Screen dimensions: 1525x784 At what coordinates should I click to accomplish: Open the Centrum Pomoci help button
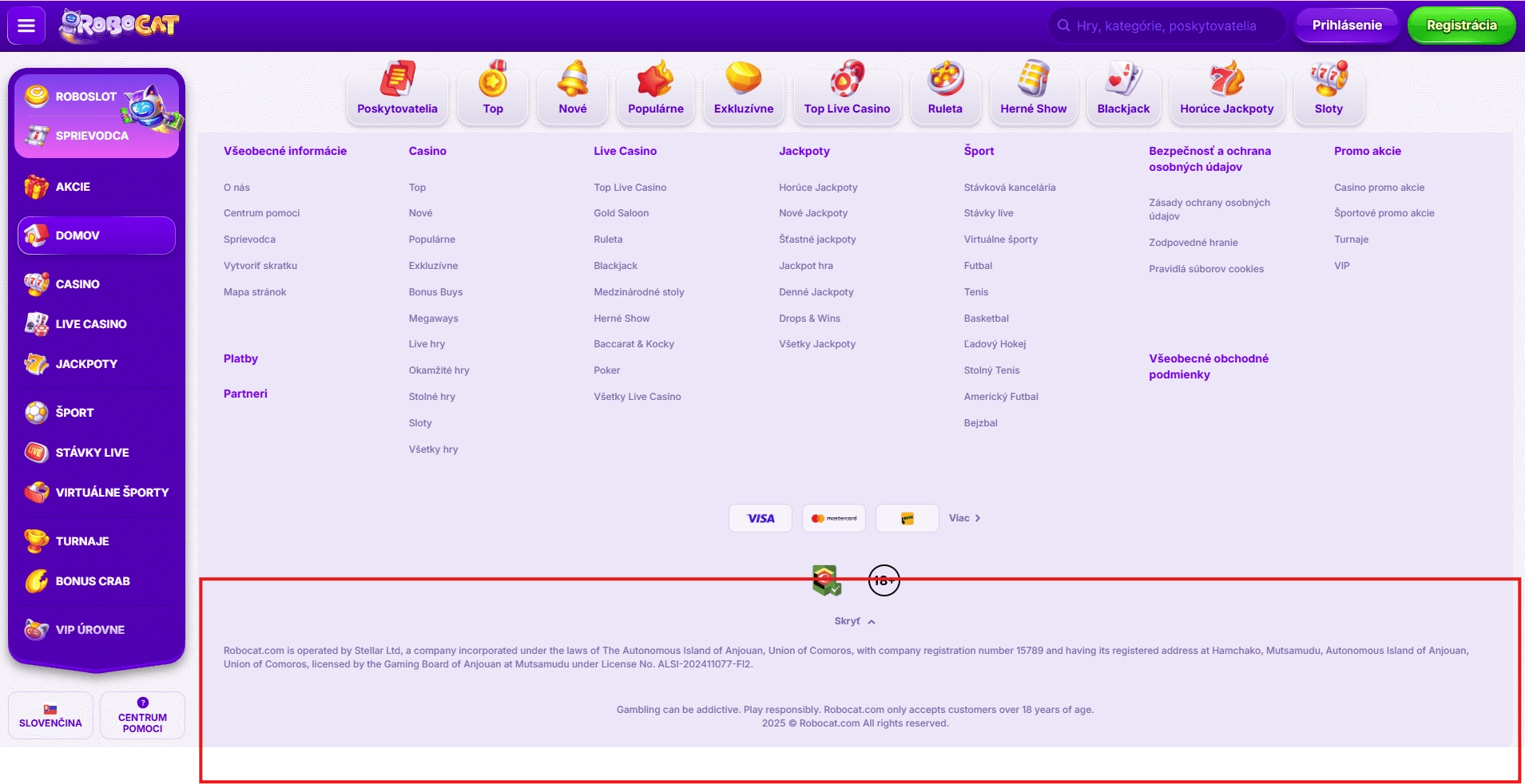coord(142,715)
